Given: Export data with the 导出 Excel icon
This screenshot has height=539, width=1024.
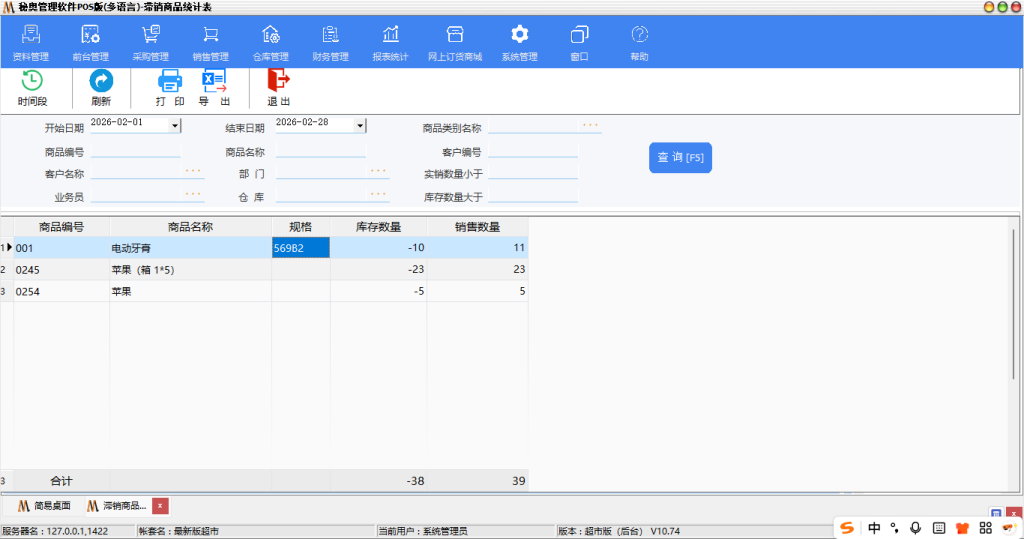Looking at the screenshot, I should tap(214, 82).
